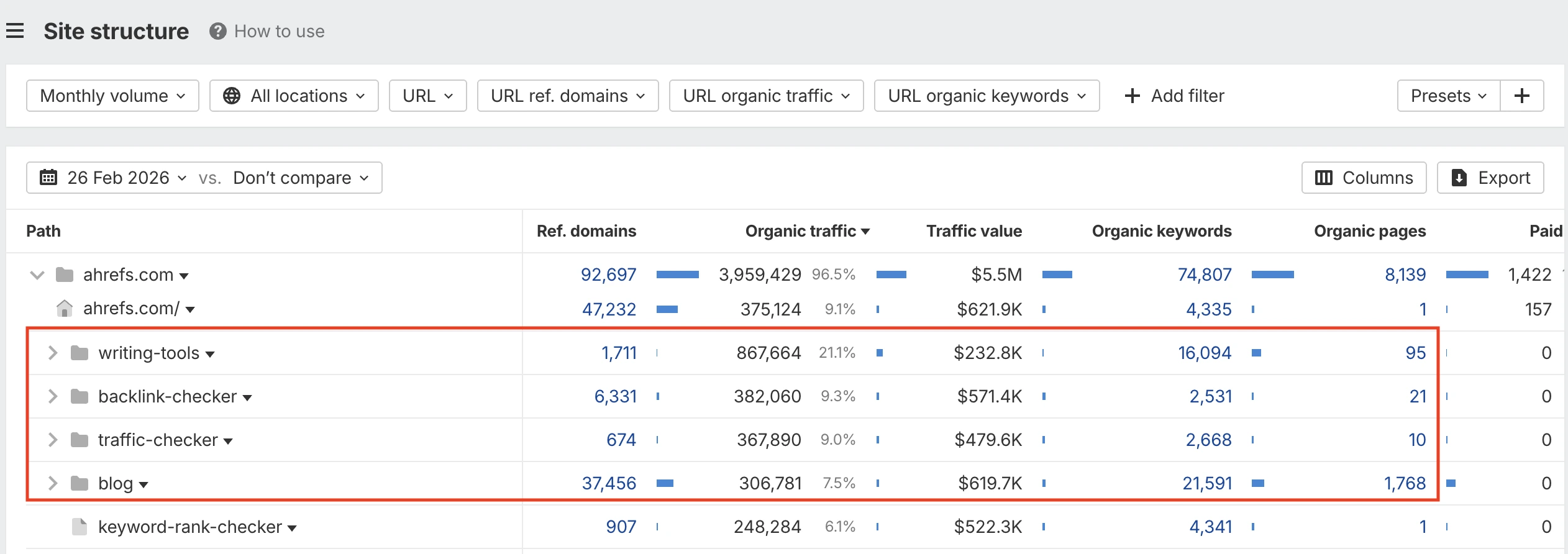
Task: Expand the traffic-checker folder row
Action: click(53, 440)
